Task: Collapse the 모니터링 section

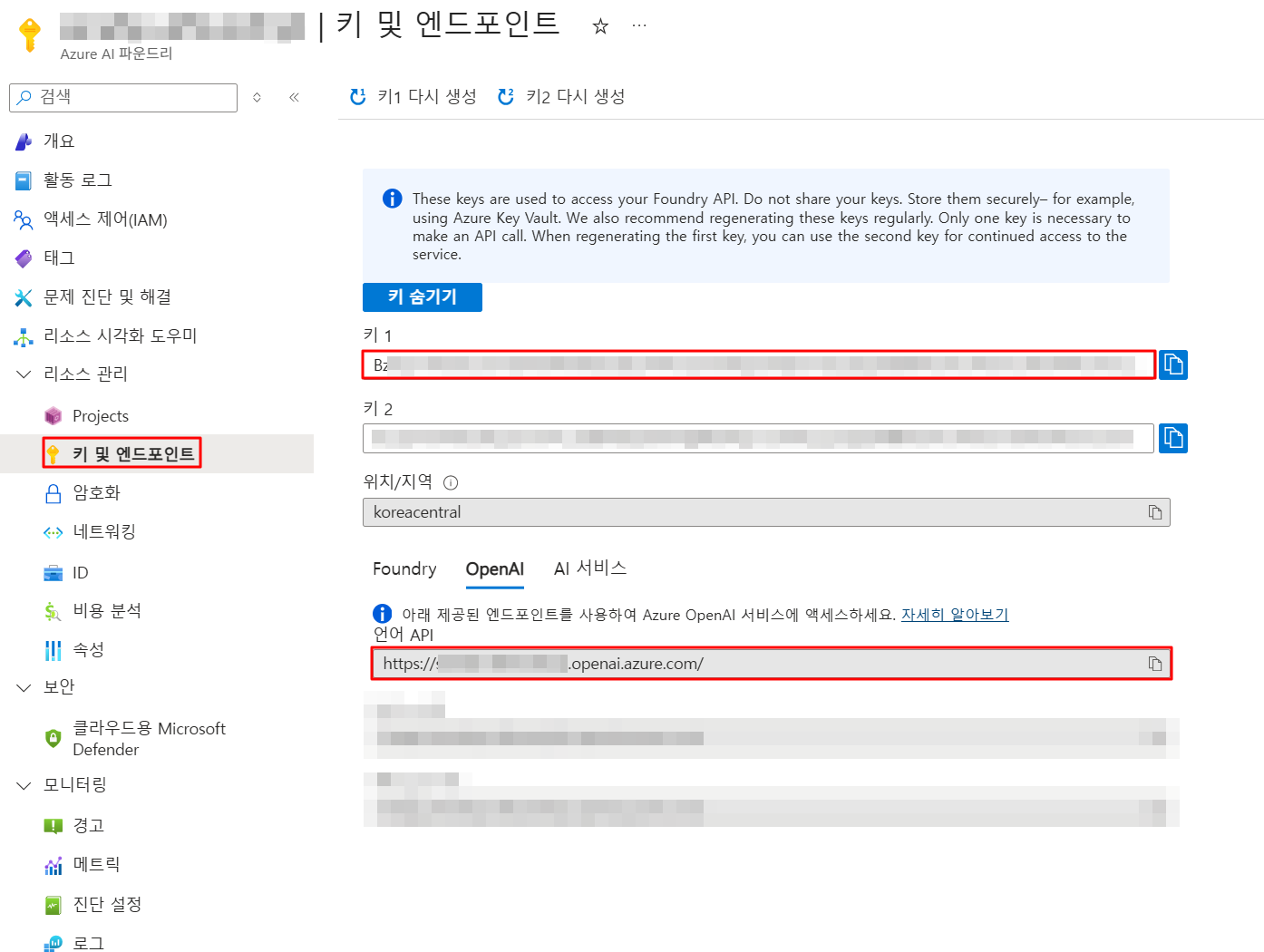Action: pos(24,785)
